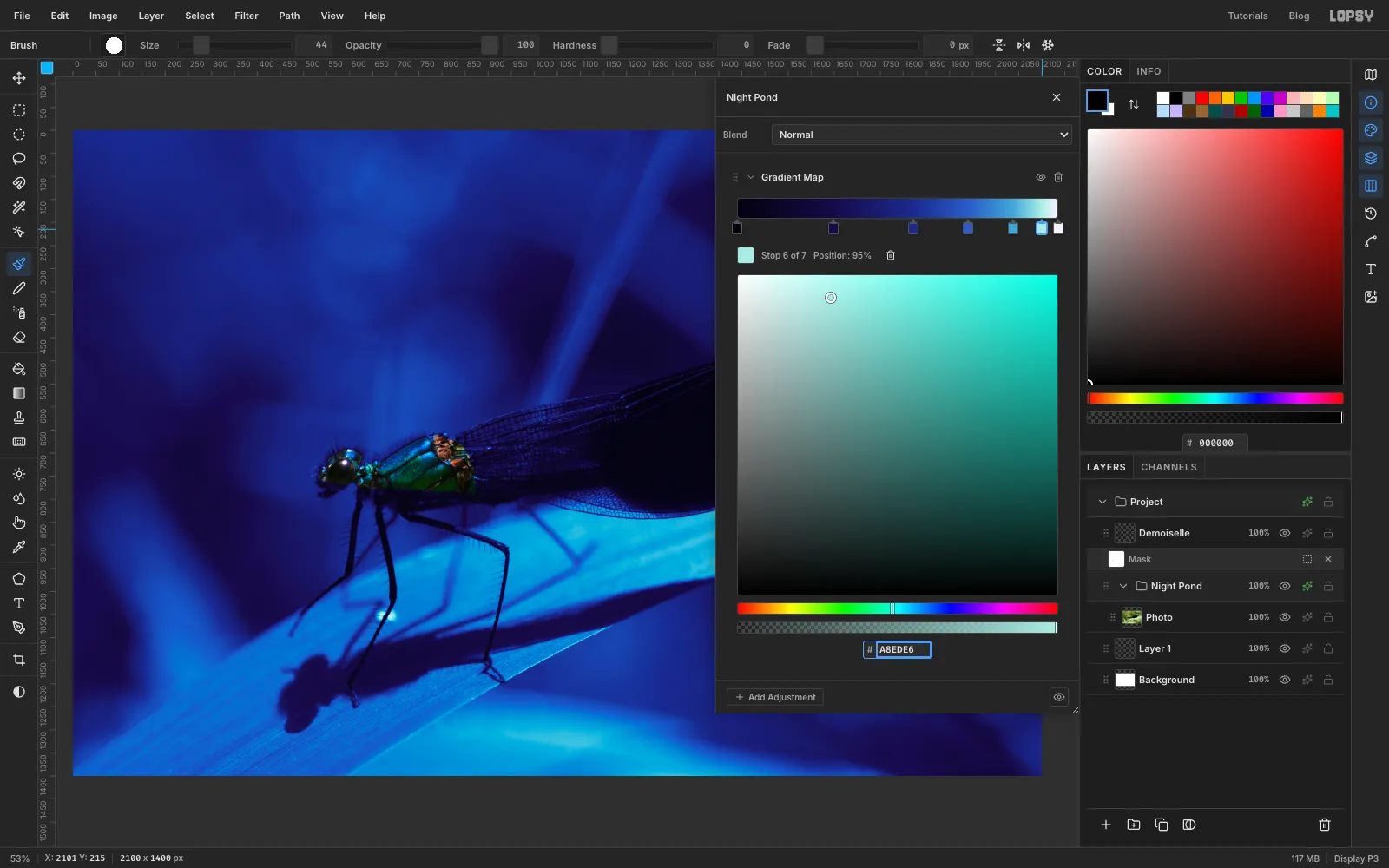This screenshot has width=1389, height=868.
Task: Hide the Demoiselle layer
Action: click(1285, 533)
